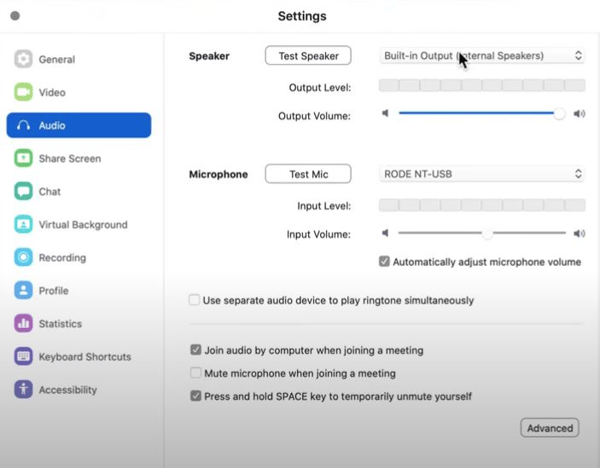Uncheck Join audio by computer when joining
Screen dimensions: 600x468
pos(195,351)
